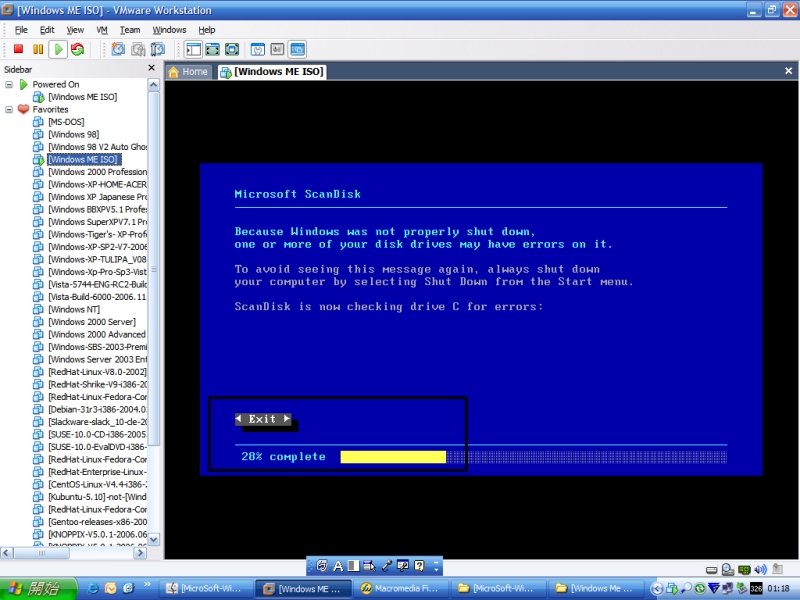Click the network adapter icon in VMware status bar

(x=744, y=569)
